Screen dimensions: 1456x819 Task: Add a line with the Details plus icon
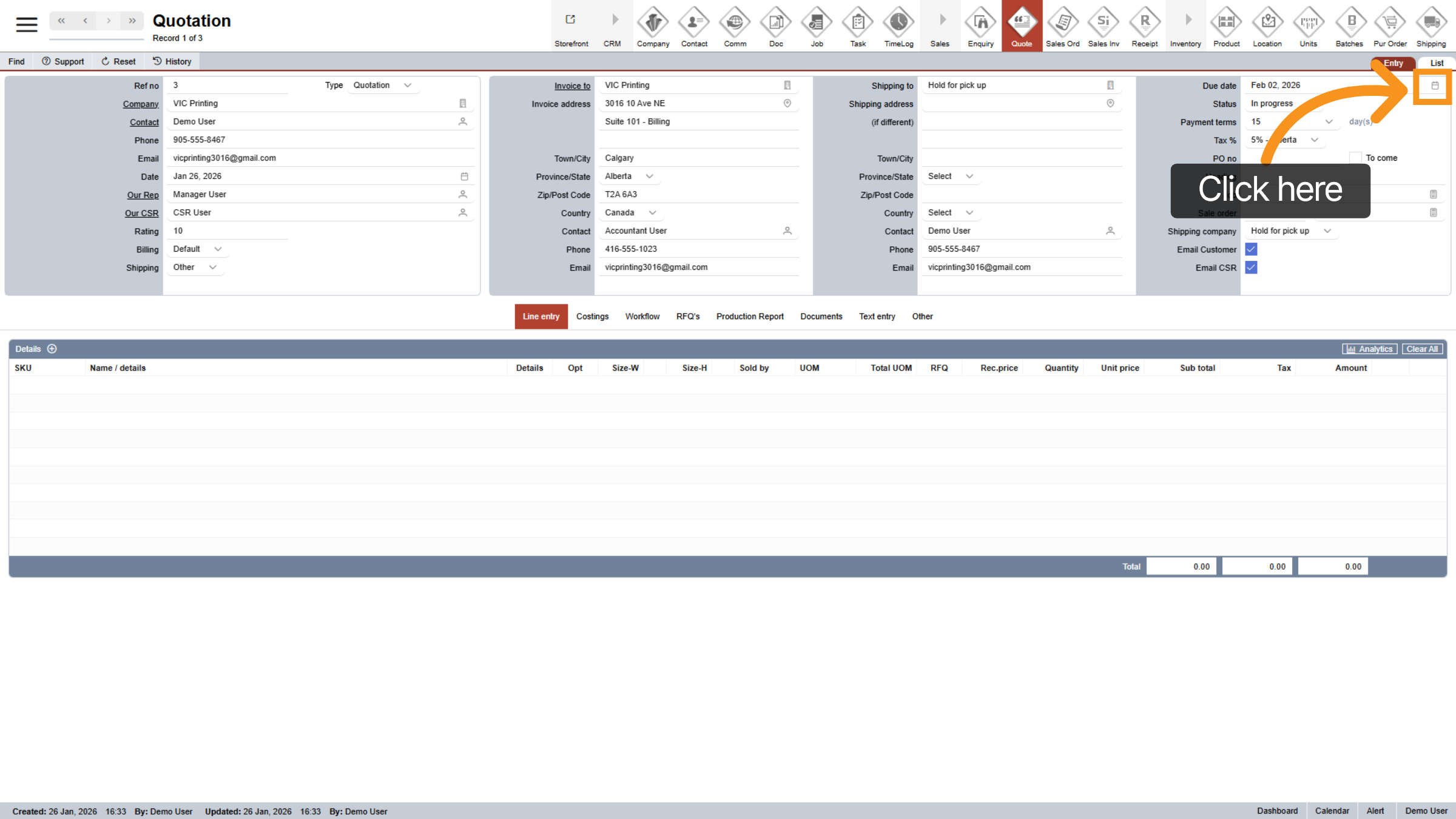[52, 349]
